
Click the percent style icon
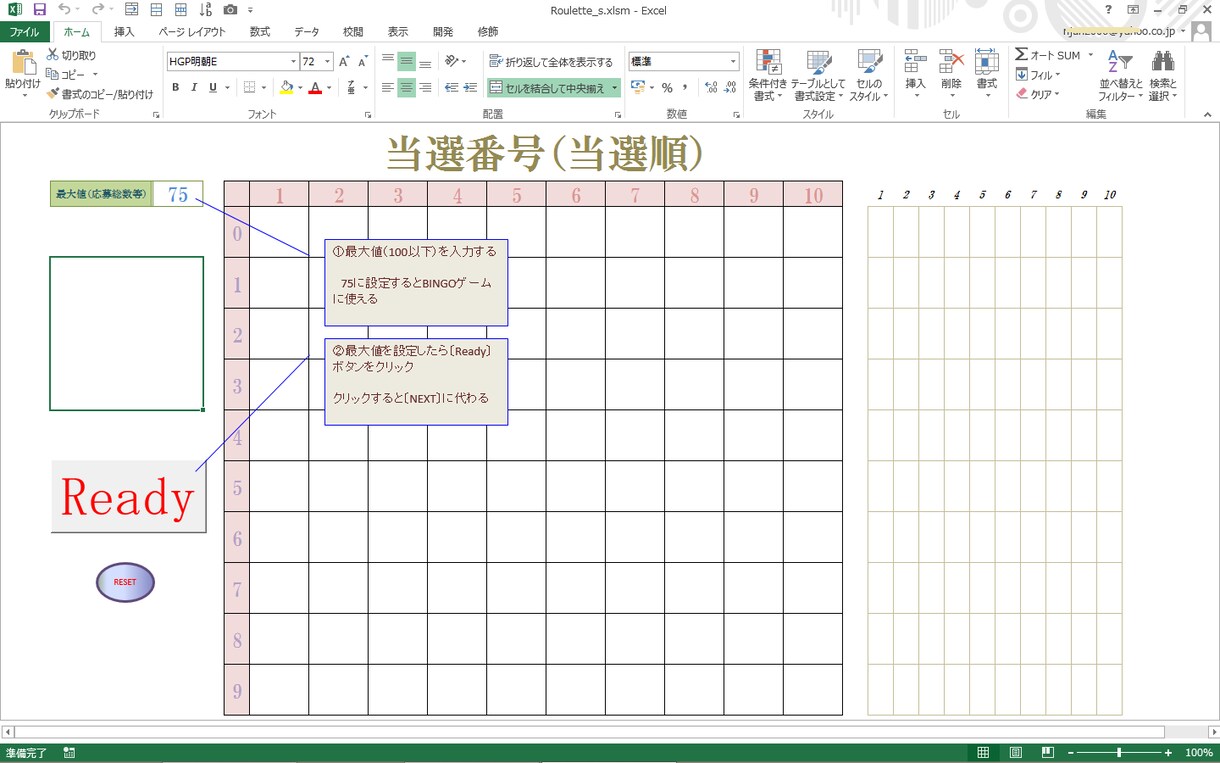coord(667,88)
